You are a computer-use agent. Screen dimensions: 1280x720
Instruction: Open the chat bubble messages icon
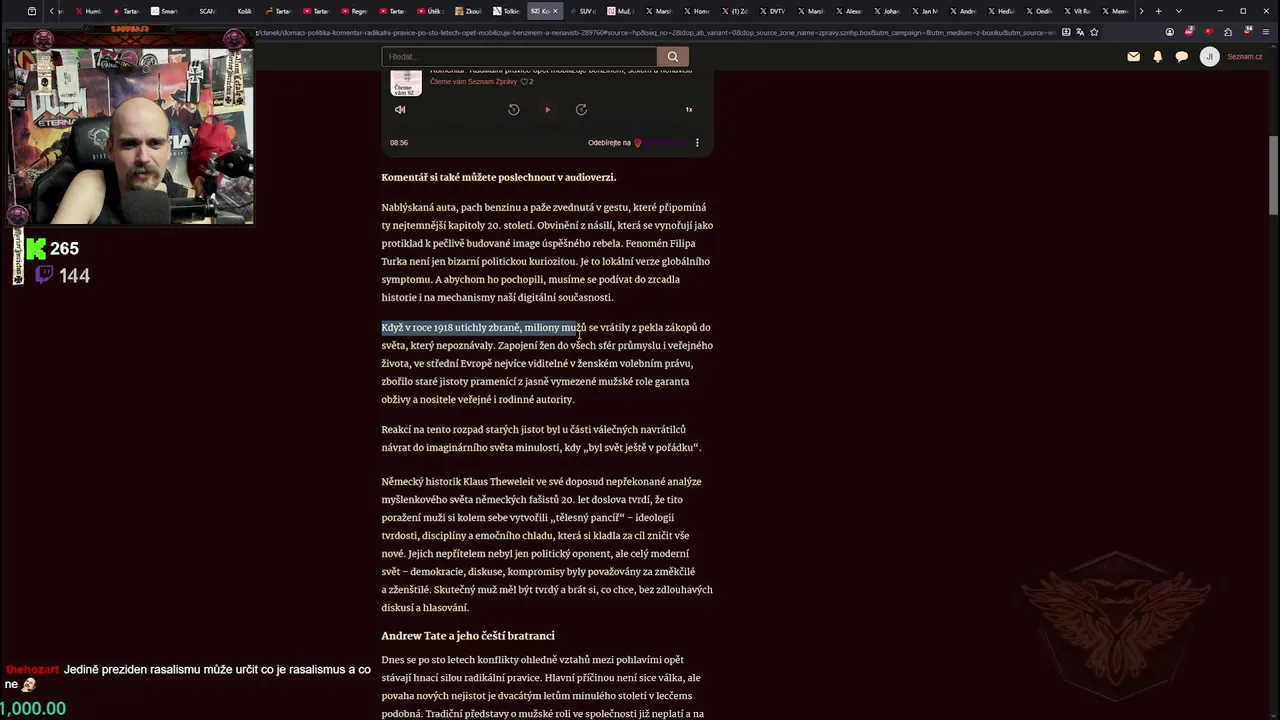1181,57
